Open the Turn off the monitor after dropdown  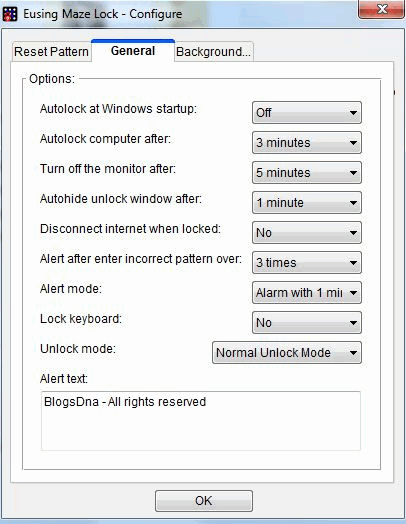307,173
